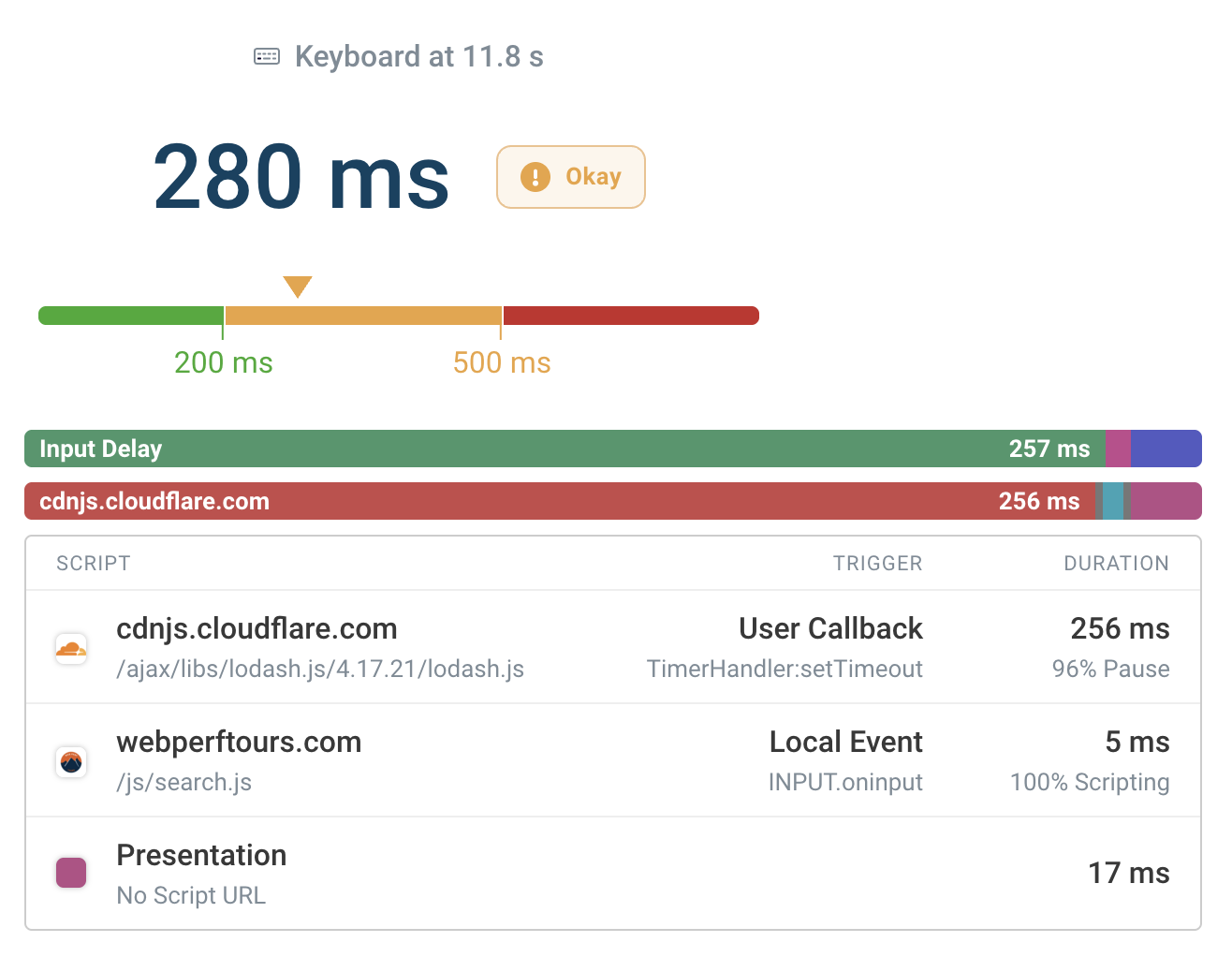Click the 280 ms headline value

point(301,177)
